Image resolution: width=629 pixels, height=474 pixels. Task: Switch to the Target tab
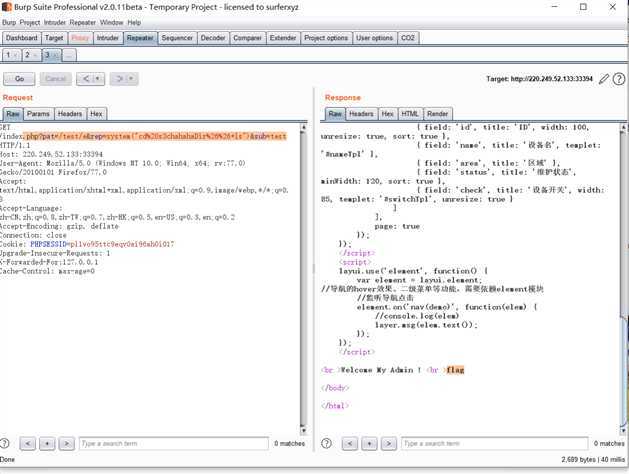tap(54, 38)
